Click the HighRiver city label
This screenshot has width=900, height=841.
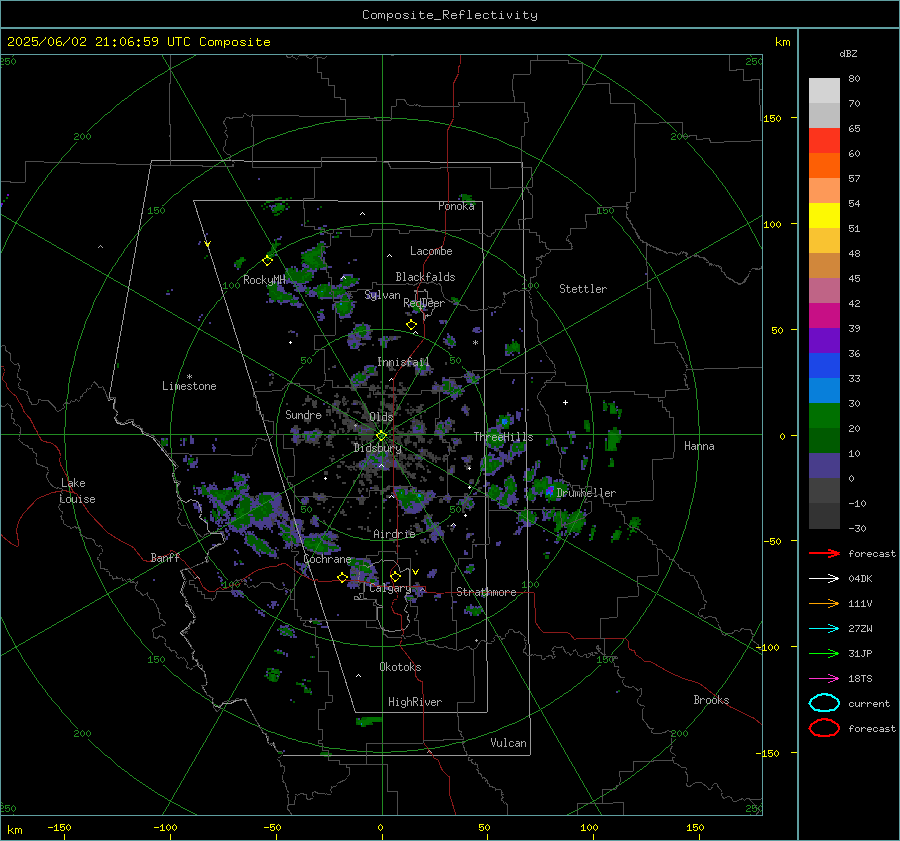click(x=414, y=702)
